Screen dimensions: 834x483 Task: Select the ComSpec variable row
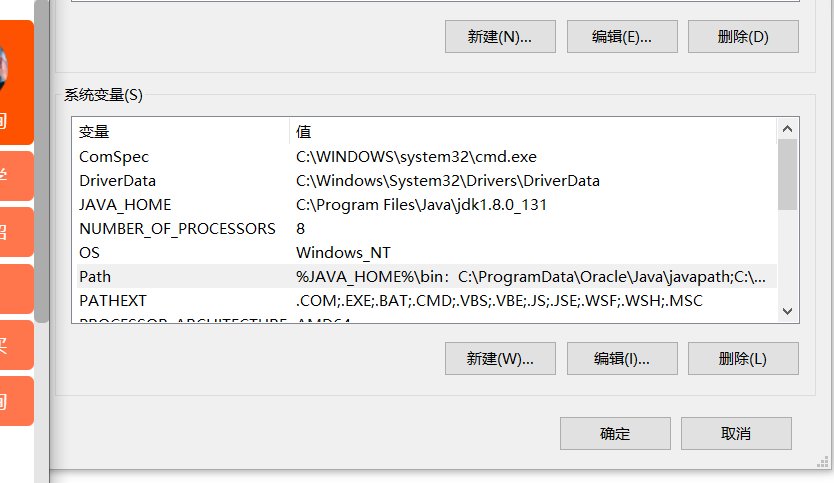tap(427, 157)
